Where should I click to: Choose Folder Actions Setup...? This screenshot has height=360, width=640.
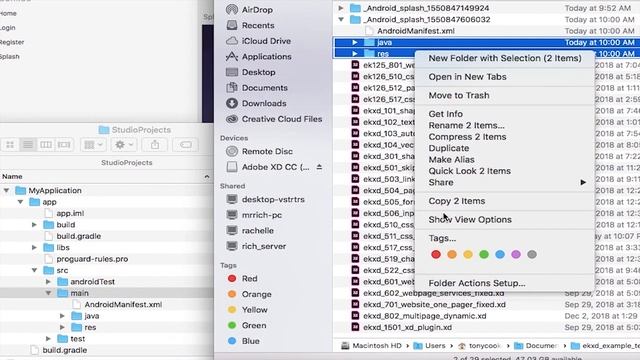point(505,283)
